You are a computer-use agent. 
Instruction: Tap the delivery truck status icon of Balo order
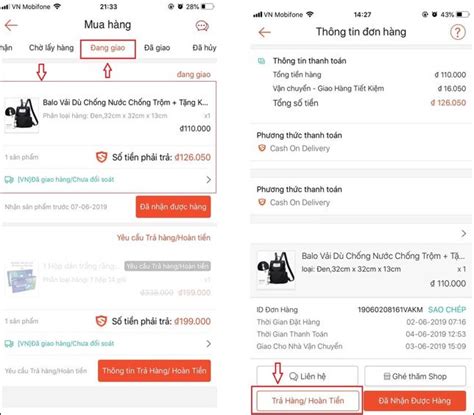pos(9,180)
